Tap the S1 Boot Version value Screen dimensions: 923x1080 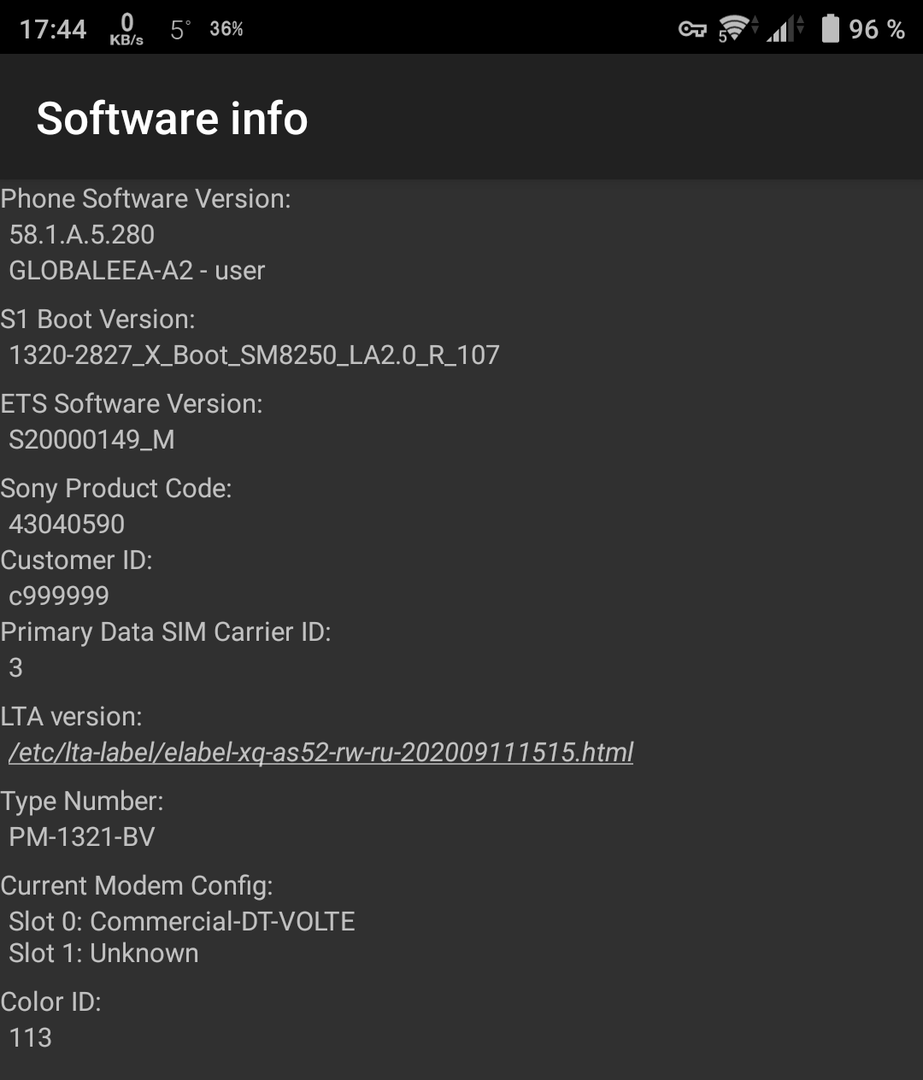(254, 355)
